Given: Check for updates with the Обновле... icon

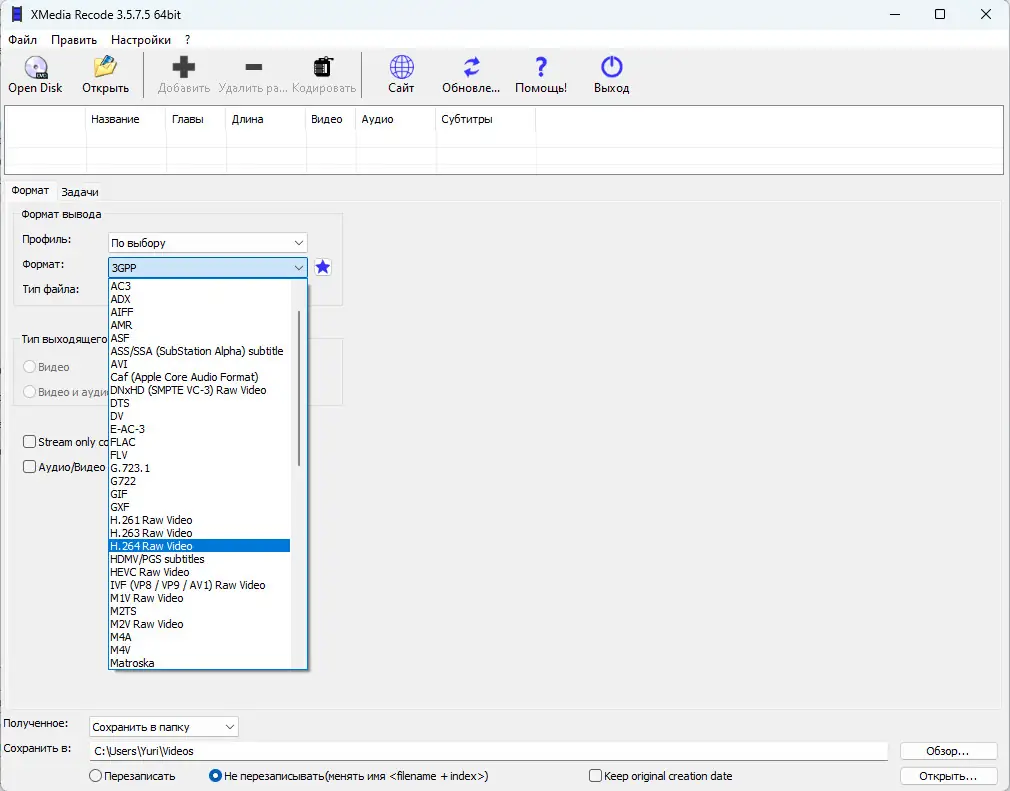Looking at the screenshot, I should [471, 67].
